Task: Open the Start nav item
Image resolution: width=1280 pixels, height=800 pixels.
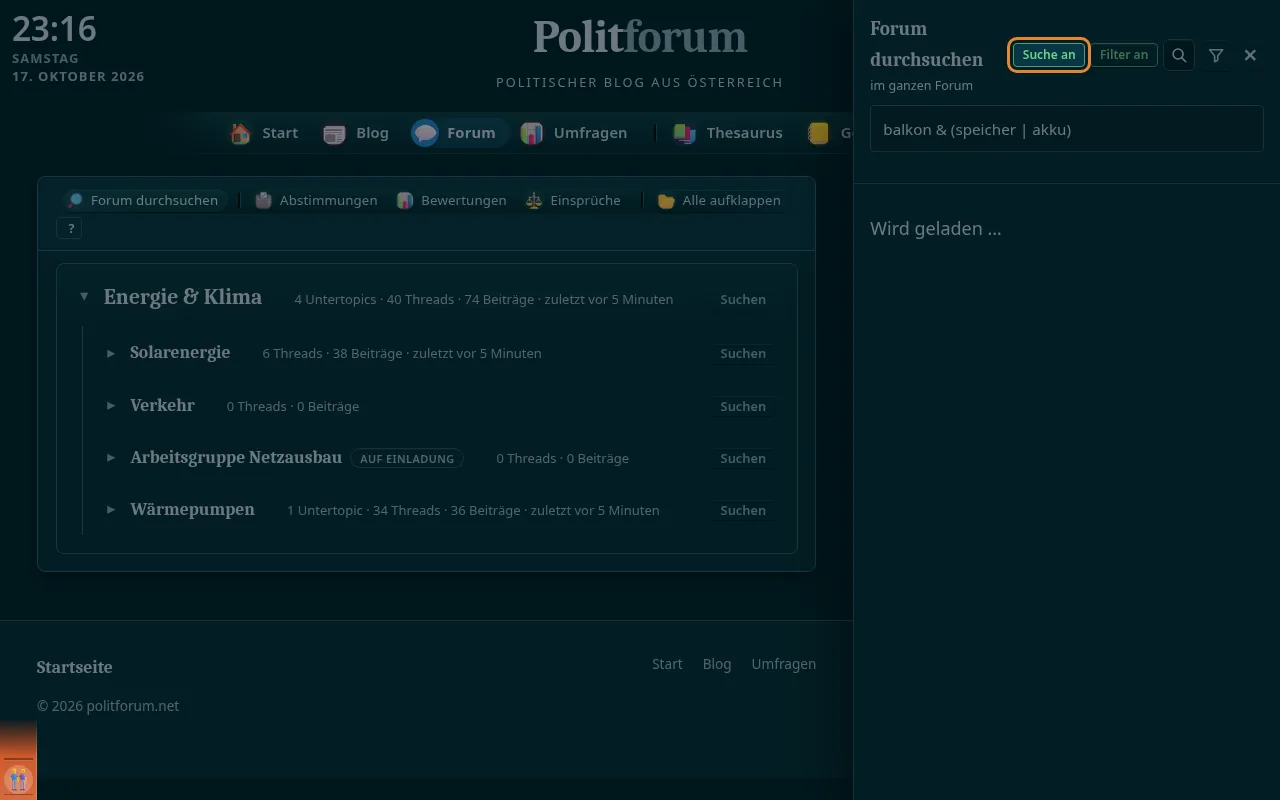Action: coord(264,133)
